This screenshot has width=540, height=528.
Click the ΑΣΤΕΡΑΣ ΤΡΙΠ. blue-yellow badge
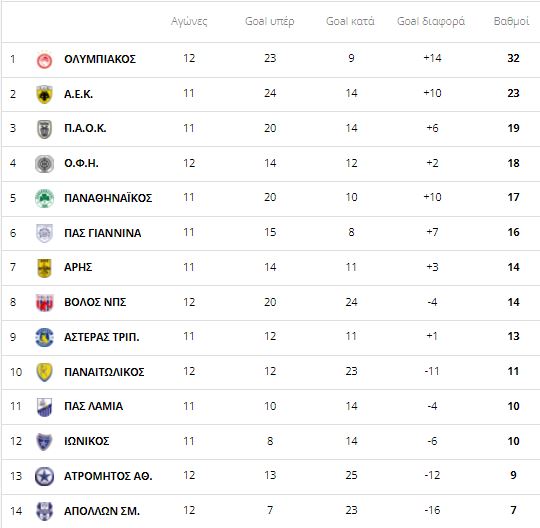pyautogui.click(x=44, y=337)
